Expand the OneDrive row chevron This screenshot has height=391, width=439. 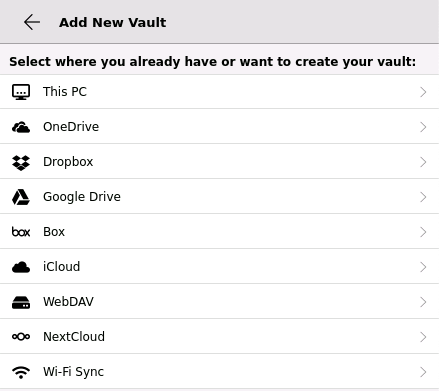[423, 127]
